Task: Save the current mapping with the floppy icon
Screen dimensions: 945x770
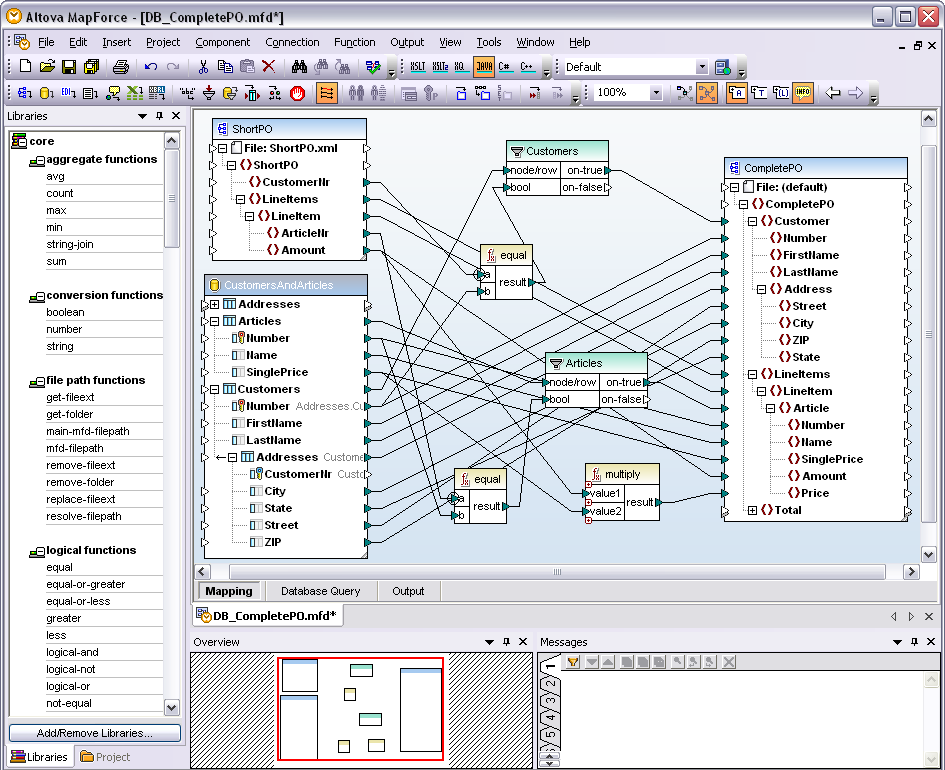Action: (69, 66)
